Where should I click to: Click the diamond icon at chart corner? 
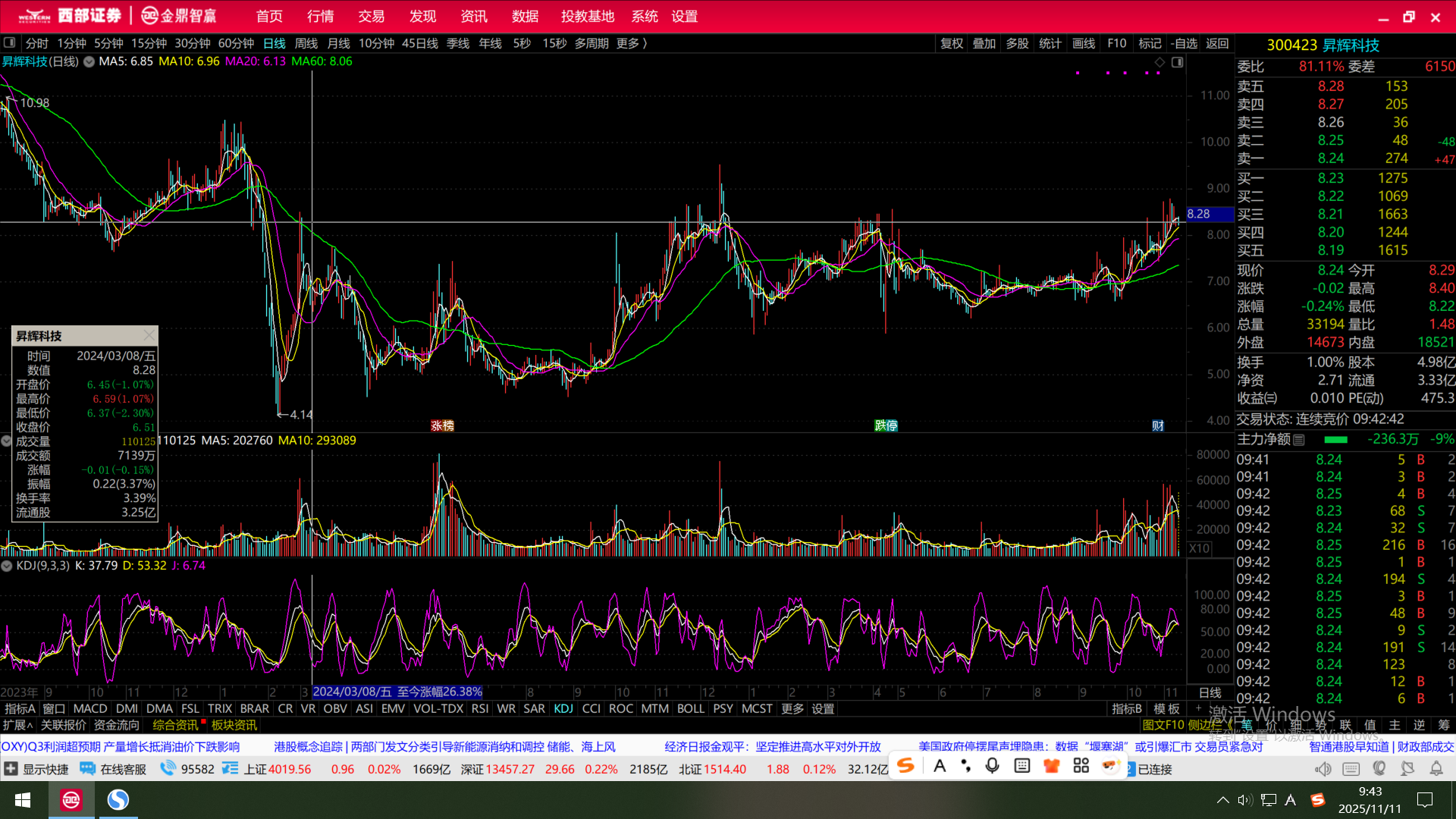tap(1159, 62)
